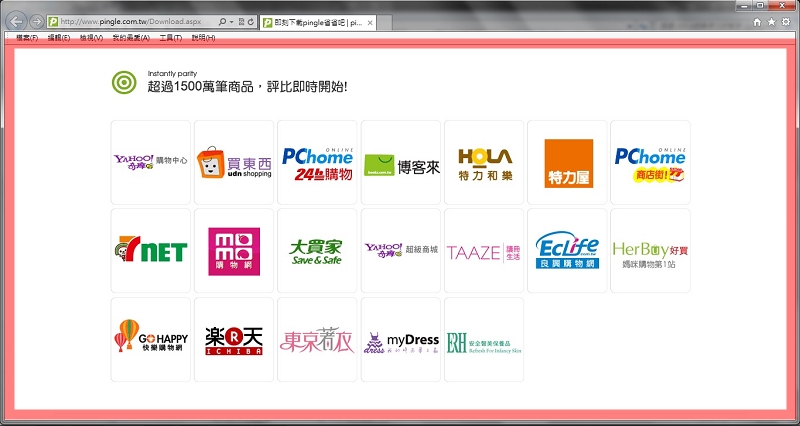Viewport: 800px width, 426px height.
Task: Open the Yahoo 購物中心 store logo
Action: click(x=151, y=162)
